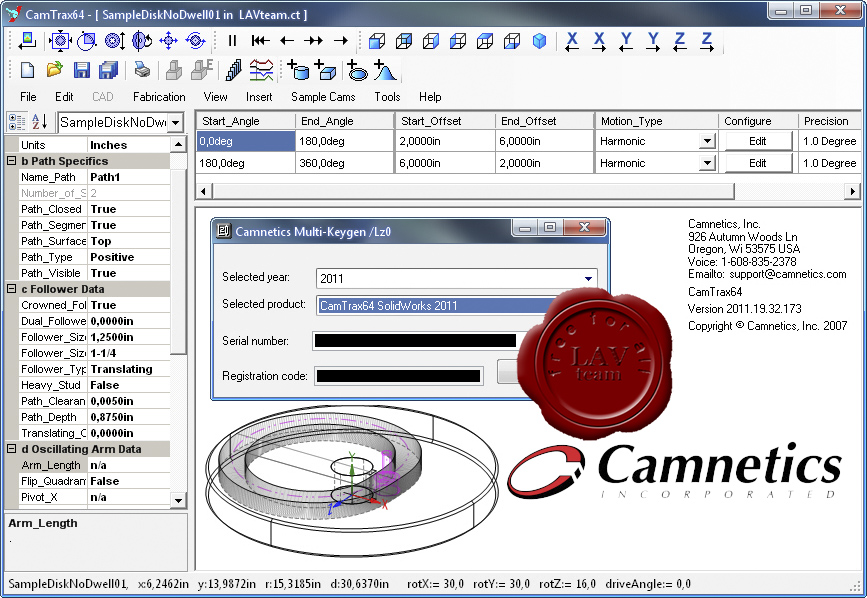Pause the cam animation
Image resolution: width=867 pixels, height=598 pixels.
(x=232, y=40)
